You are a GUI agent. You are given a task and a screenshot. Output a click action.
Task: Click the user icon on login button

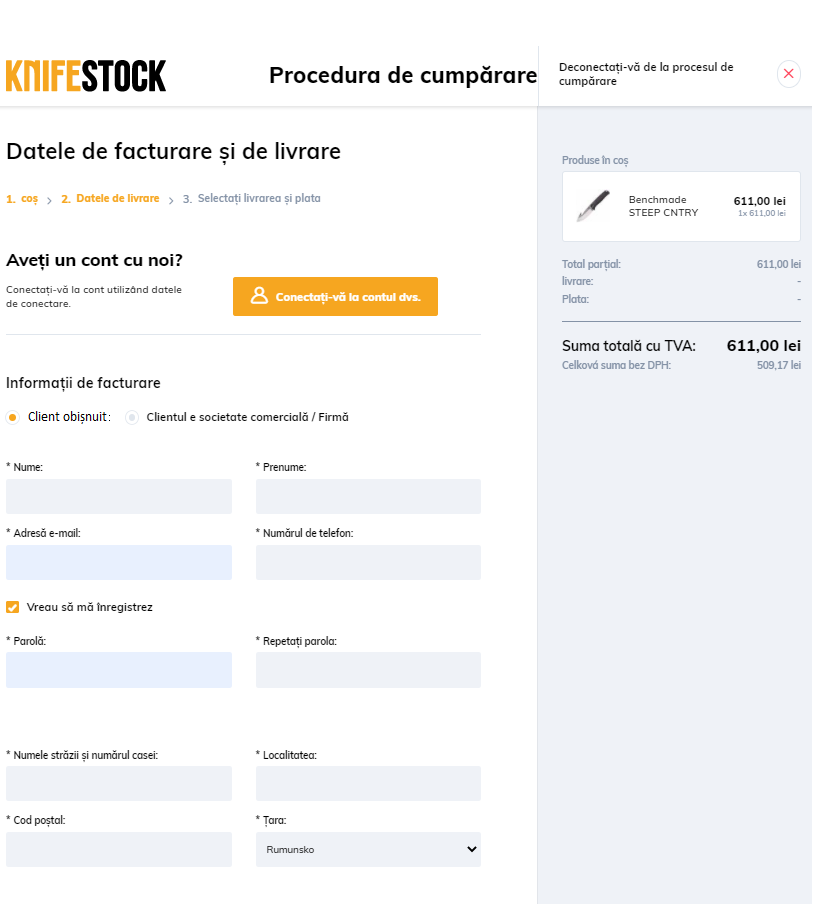pyautogui.click(x=259, y=296)
